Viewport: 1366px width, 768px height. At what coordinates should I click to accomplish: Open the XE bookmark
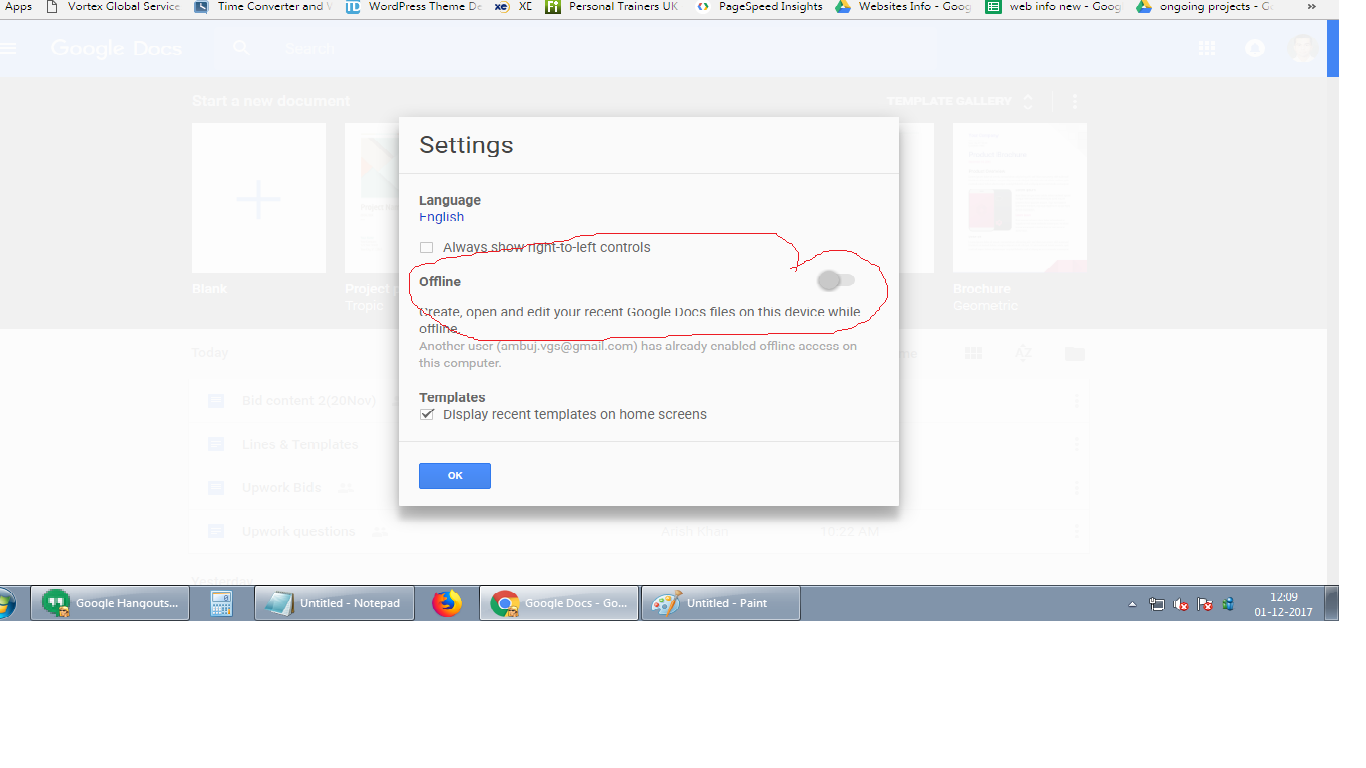click(513, 6)
